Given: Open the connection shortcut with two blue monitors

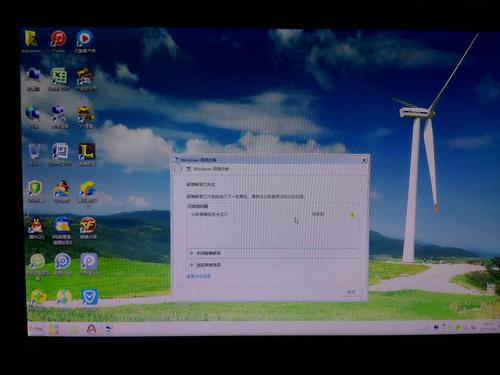Looking at the screenshot, I should coord(59,115).
